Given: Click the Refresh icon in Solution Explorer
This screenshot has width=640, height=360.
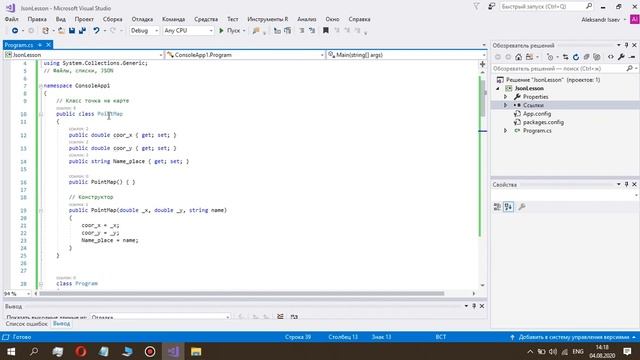Looking at the screenshot, I should pos(576,57).
